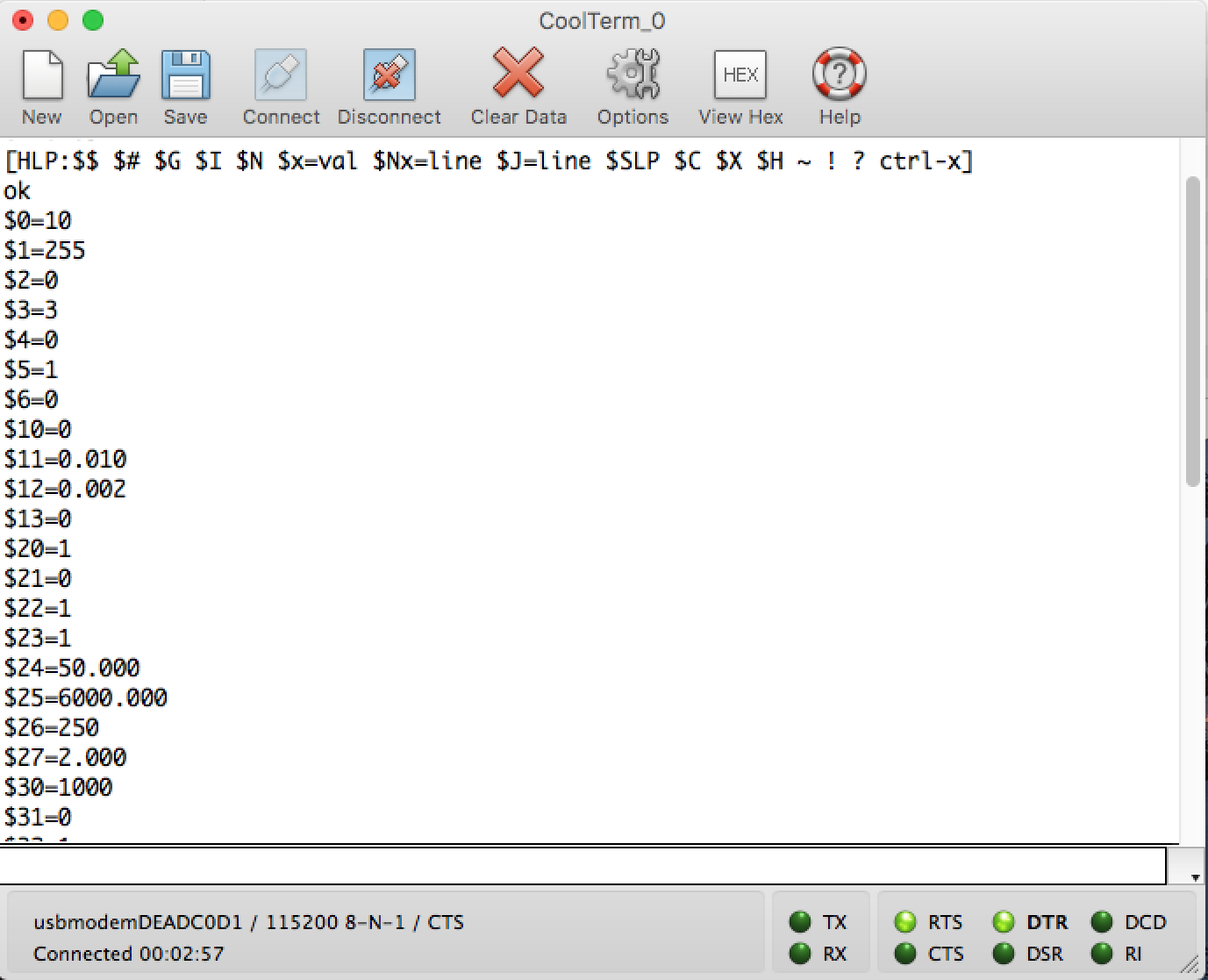This screenshot has width=1208, height=980.
Task: Create a new terminal connection
Action: click(x=41, y=83)
